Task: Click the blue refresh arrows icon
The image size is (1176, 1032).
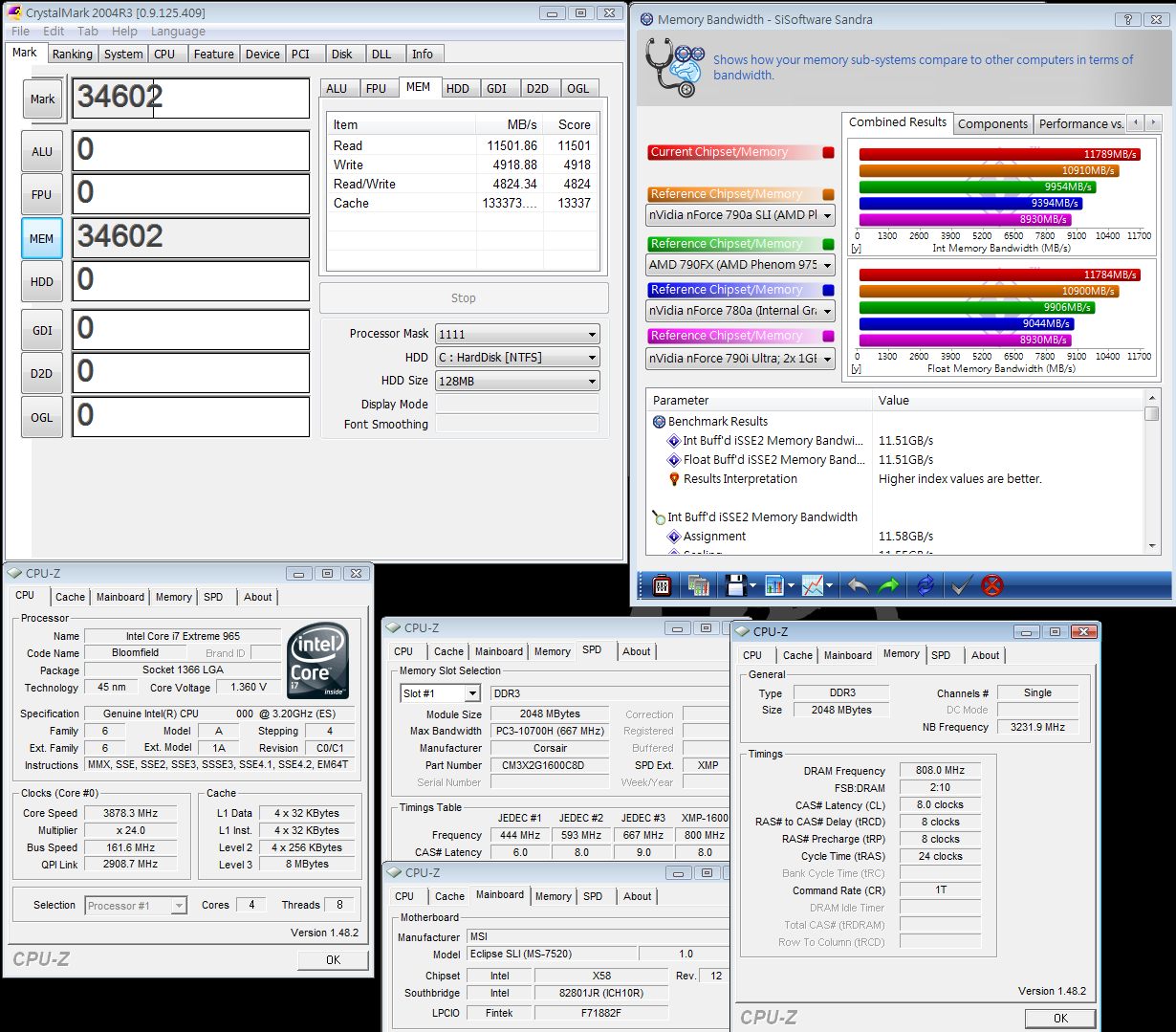Action: 925,585
